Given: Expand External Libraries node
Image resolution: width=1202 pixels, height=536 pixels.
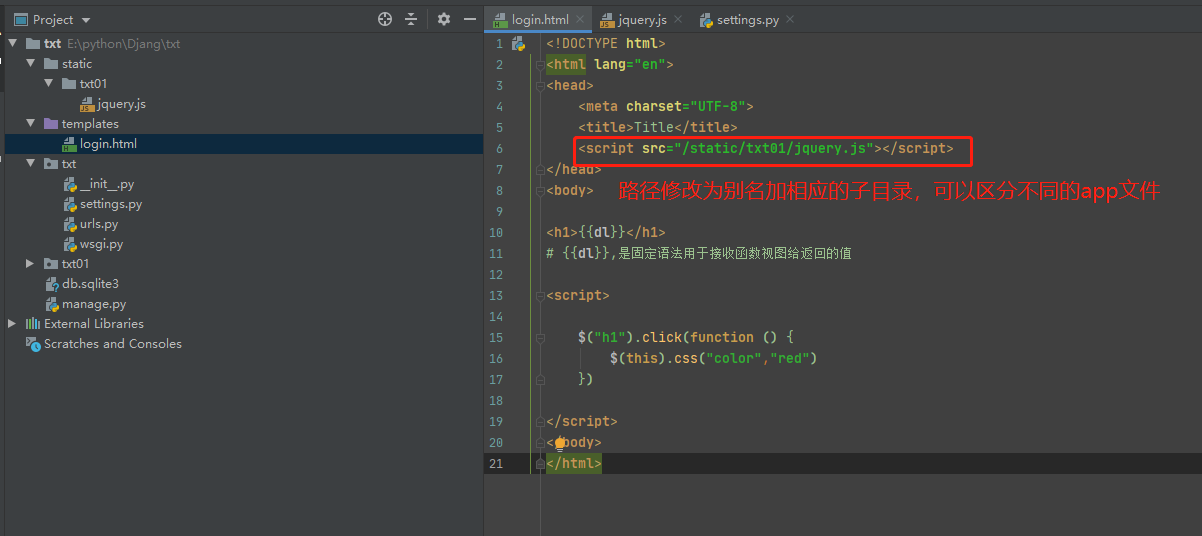Looking at the screenshot, I should (x=13, y=324).
